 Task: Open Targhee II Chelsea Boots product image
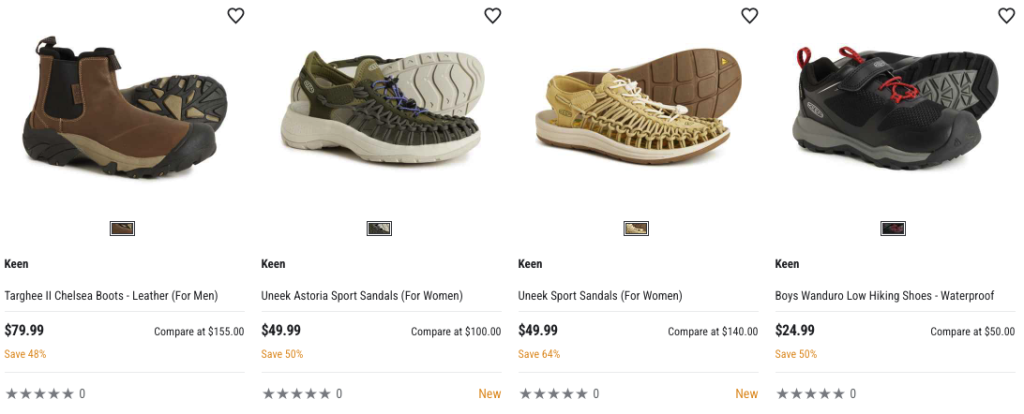(122, 110)
